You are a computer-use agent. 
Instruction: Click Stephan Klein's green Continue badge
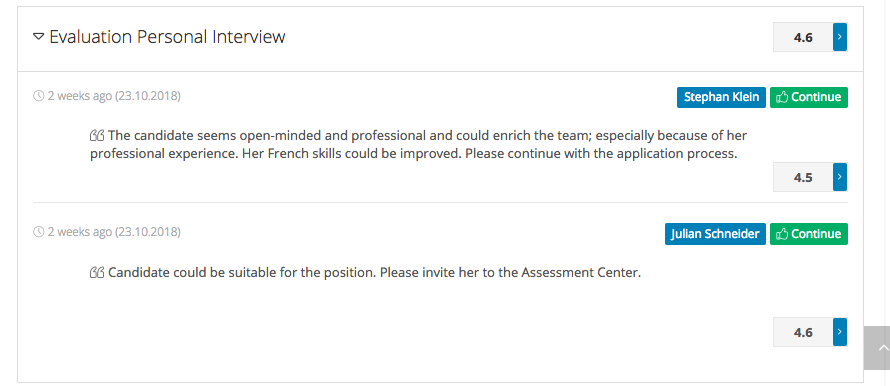coord(809,97)
